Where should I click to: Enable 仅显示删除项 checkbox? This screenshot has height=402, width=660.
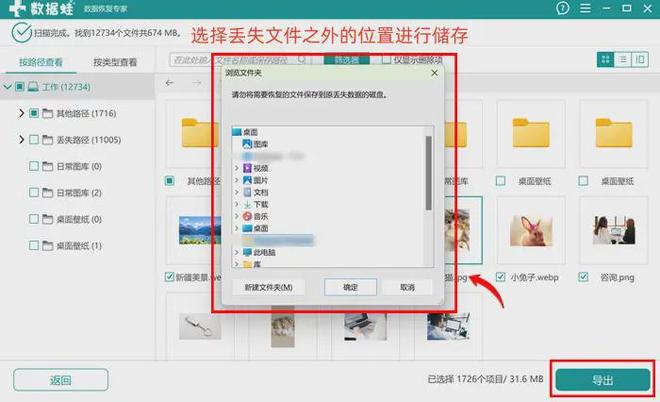(x=386, y=60)
